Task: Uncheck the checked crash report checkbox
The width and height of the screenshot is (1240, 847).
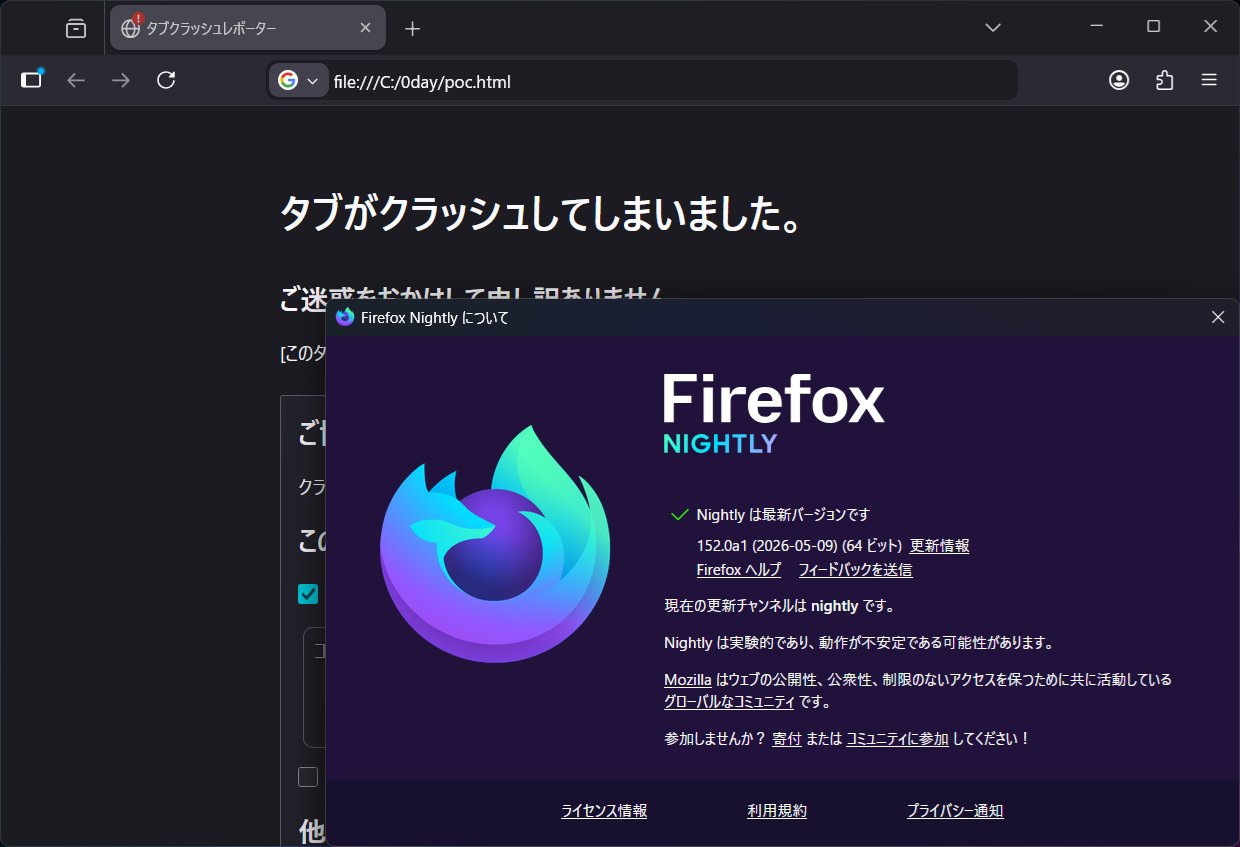Action: click(x=308, y=594)
